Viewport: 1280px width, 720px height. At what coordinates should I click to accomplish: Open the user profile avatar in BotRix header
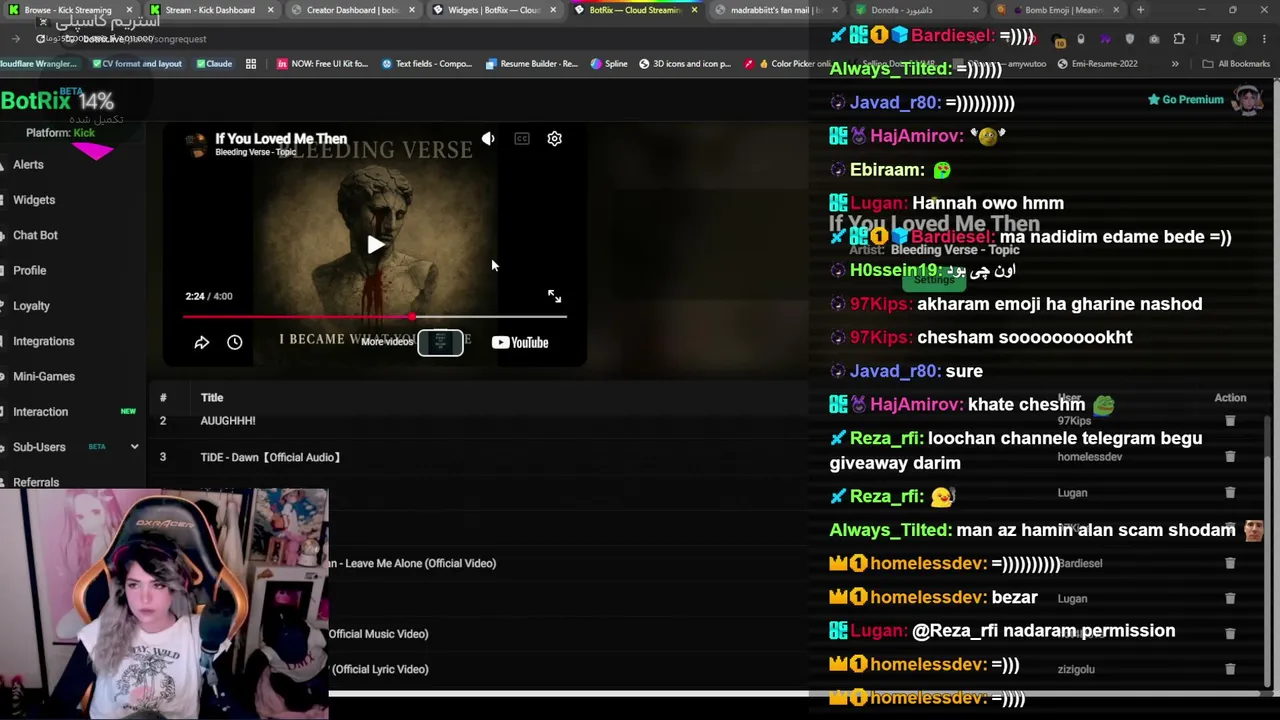1246,100
